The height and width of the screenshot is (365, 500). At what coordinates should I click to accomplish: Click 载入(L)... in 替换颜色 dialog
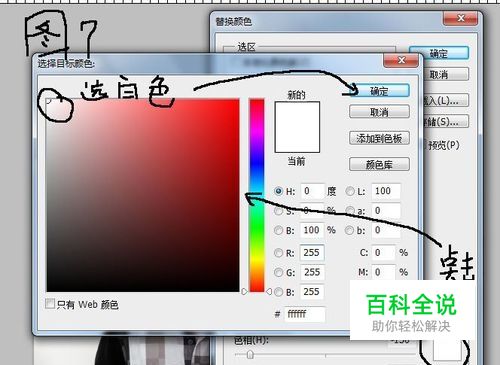445,100
